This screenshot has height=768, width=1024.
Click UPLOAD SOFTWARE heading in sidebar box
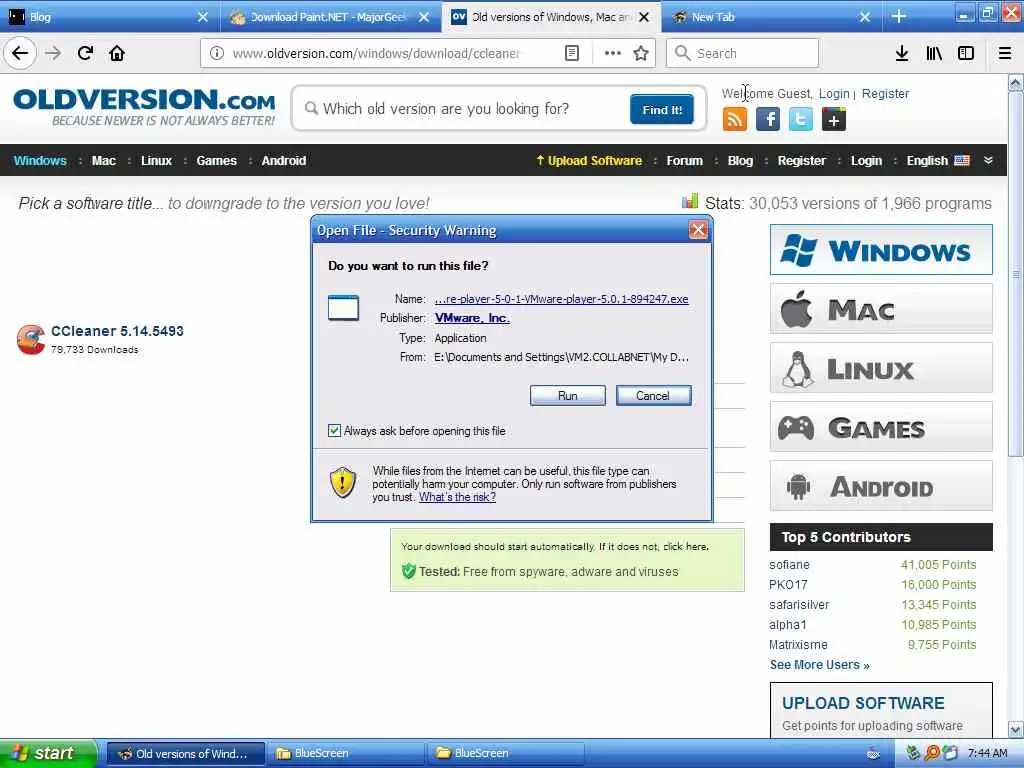[863, 703]
